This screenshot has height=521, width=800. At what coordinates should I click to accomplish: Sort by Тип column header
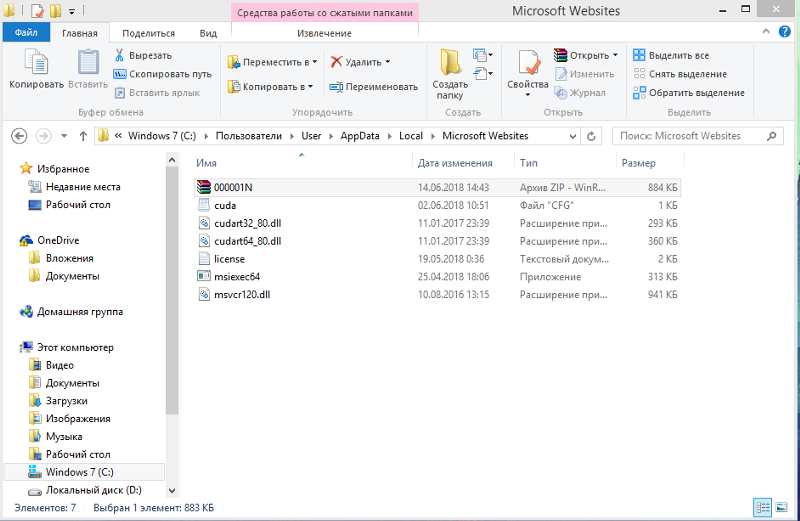coord(565,163)
